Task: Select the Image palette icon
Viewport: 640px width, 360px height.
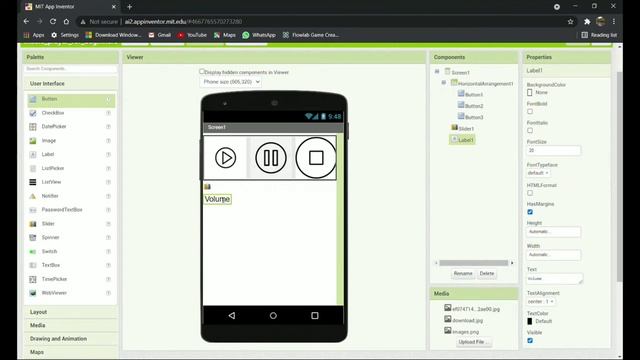Action: [x=33, y=141]
